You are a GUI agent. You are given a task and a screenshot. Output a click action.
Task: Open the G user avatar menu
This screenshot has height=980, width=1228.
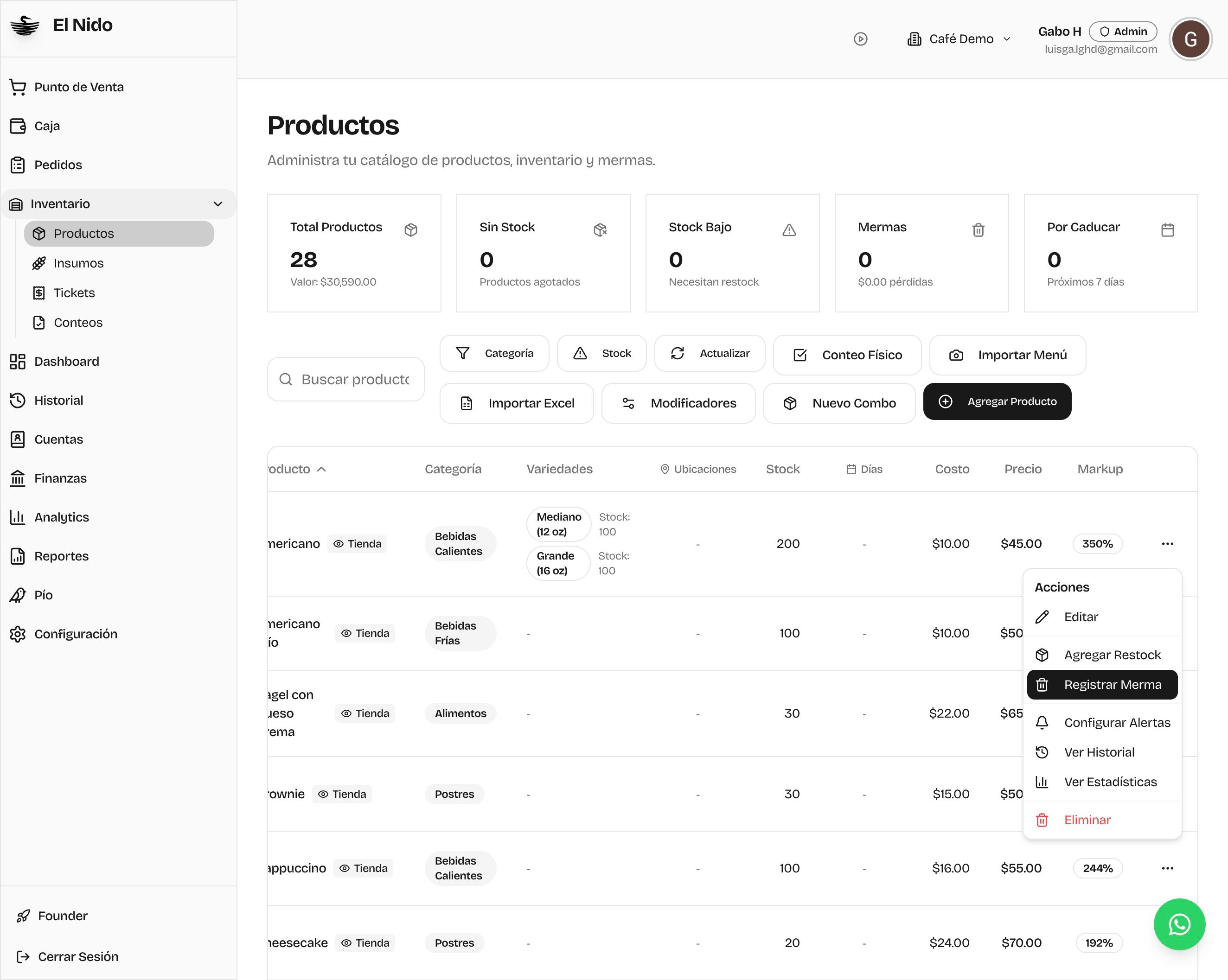pyautogui.click(x=1190, y=39)
